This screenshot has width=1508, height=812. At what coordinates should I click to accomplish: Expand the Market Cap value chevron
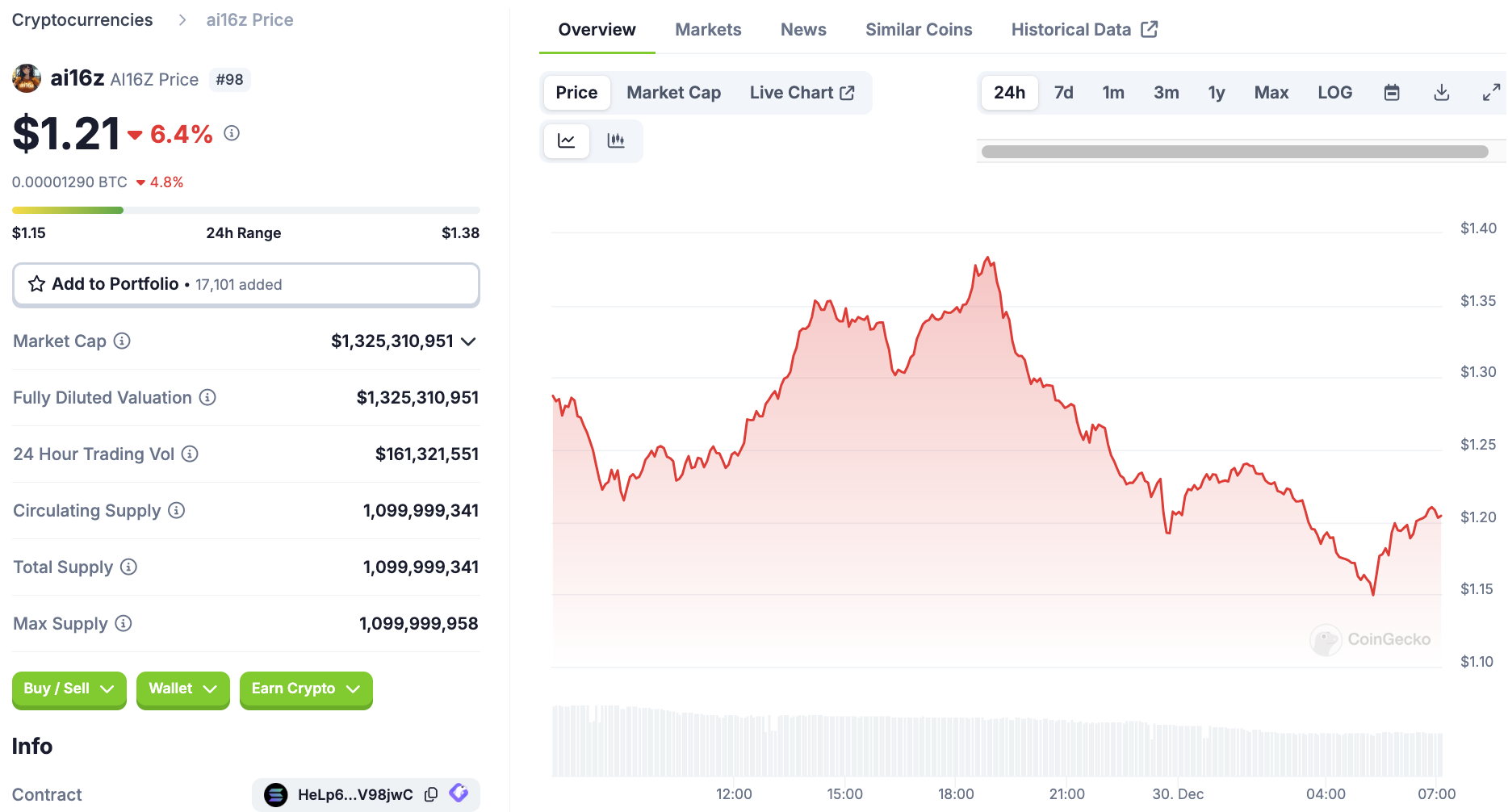pos(468,341)
